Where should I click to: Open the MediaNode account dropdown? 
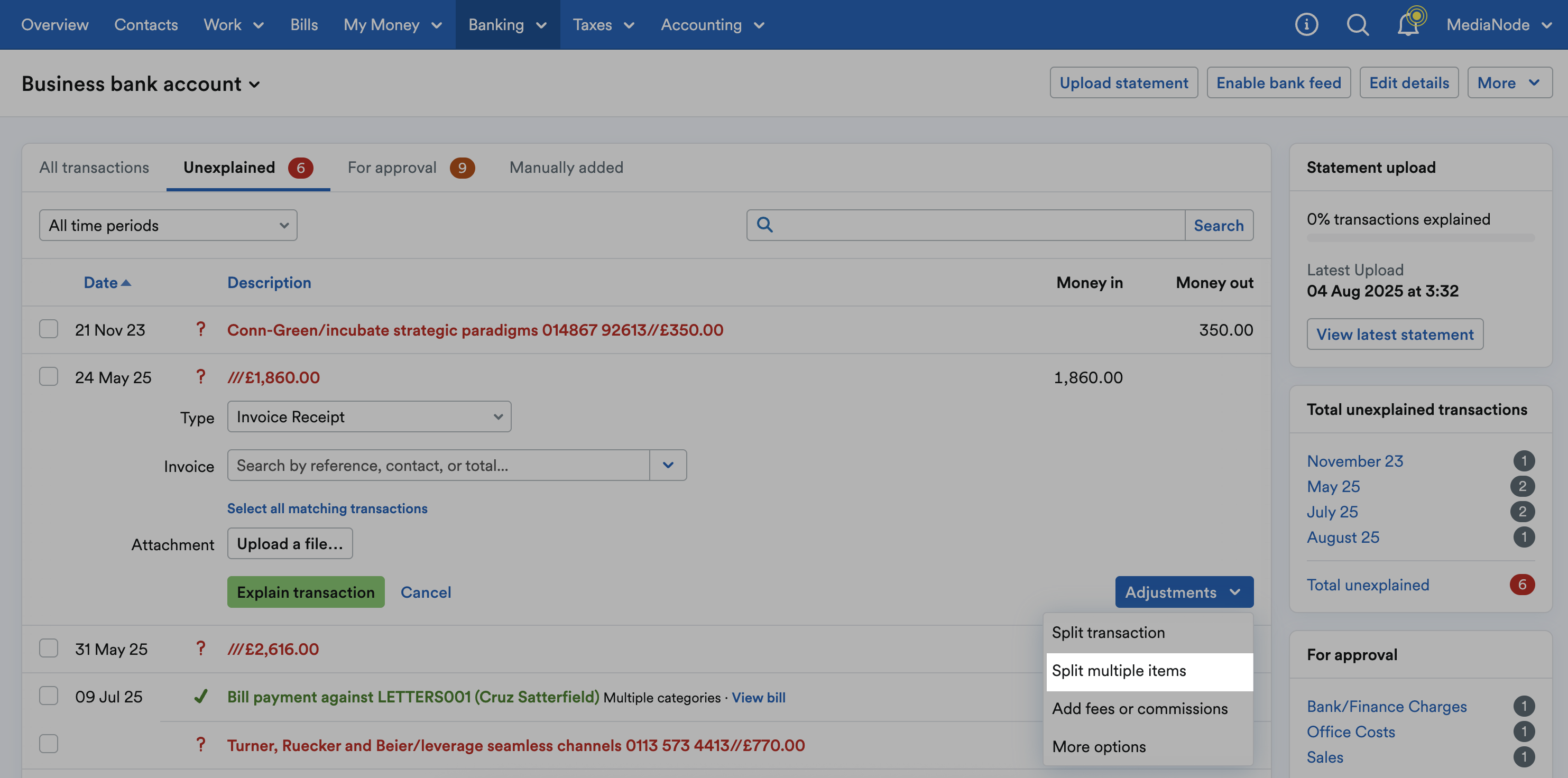point(1499,24)
